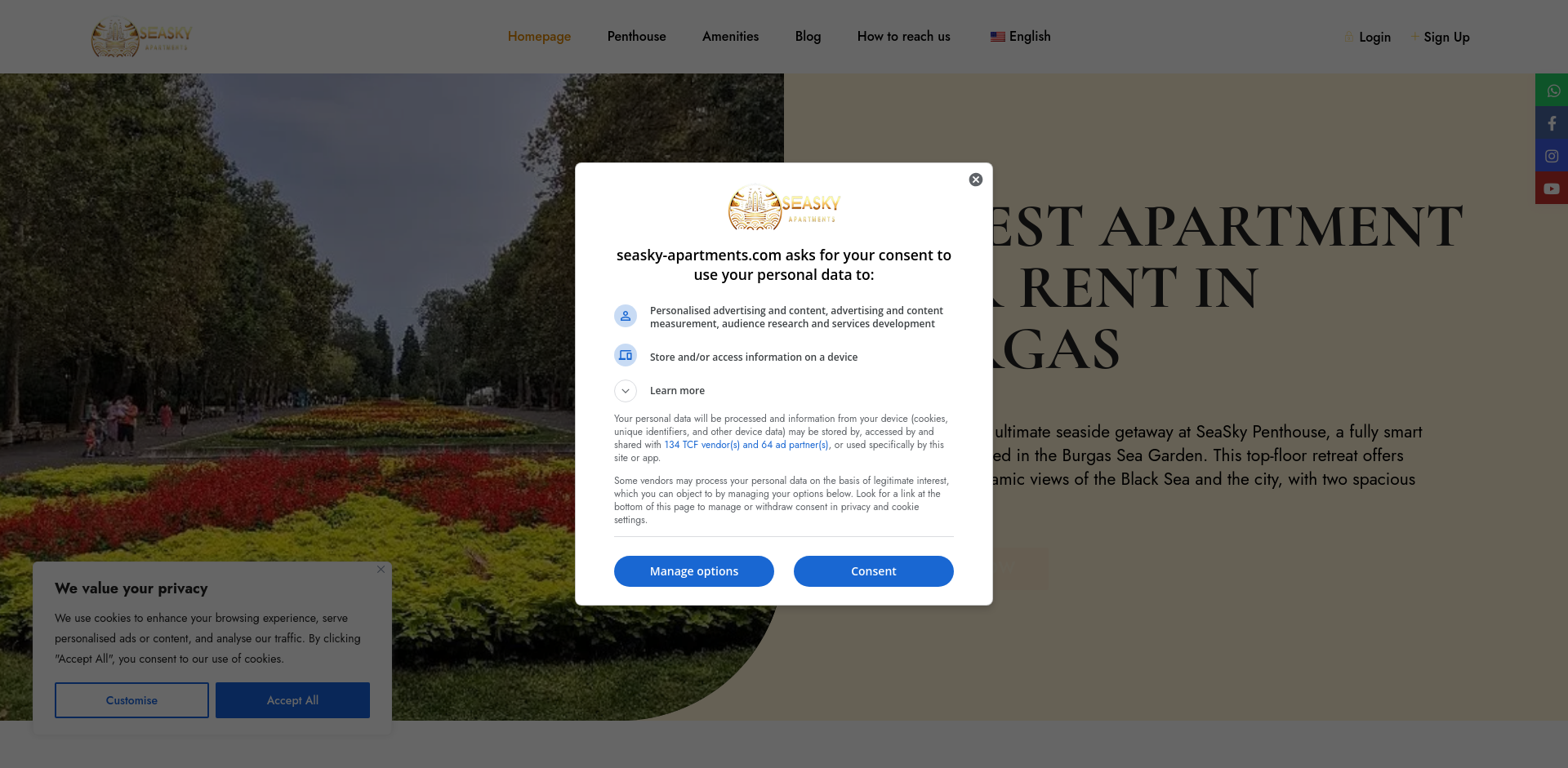This screenshot has width=1568, height=768.
Task: Open the YouTube sidebar icon
Action: pyautogui.click(x=1552, y=188)
